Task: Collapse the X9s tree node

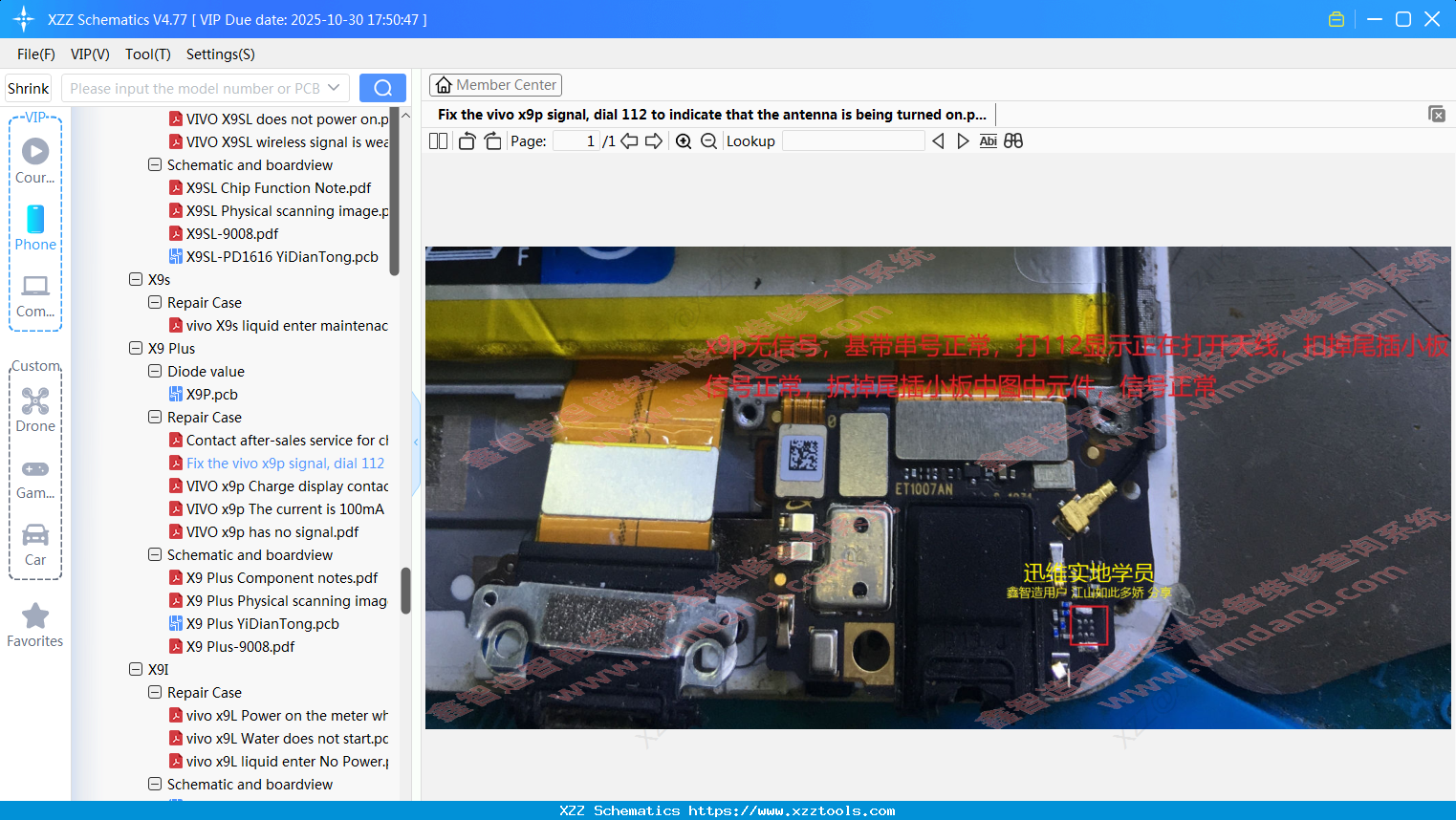Action: point(136,279)
